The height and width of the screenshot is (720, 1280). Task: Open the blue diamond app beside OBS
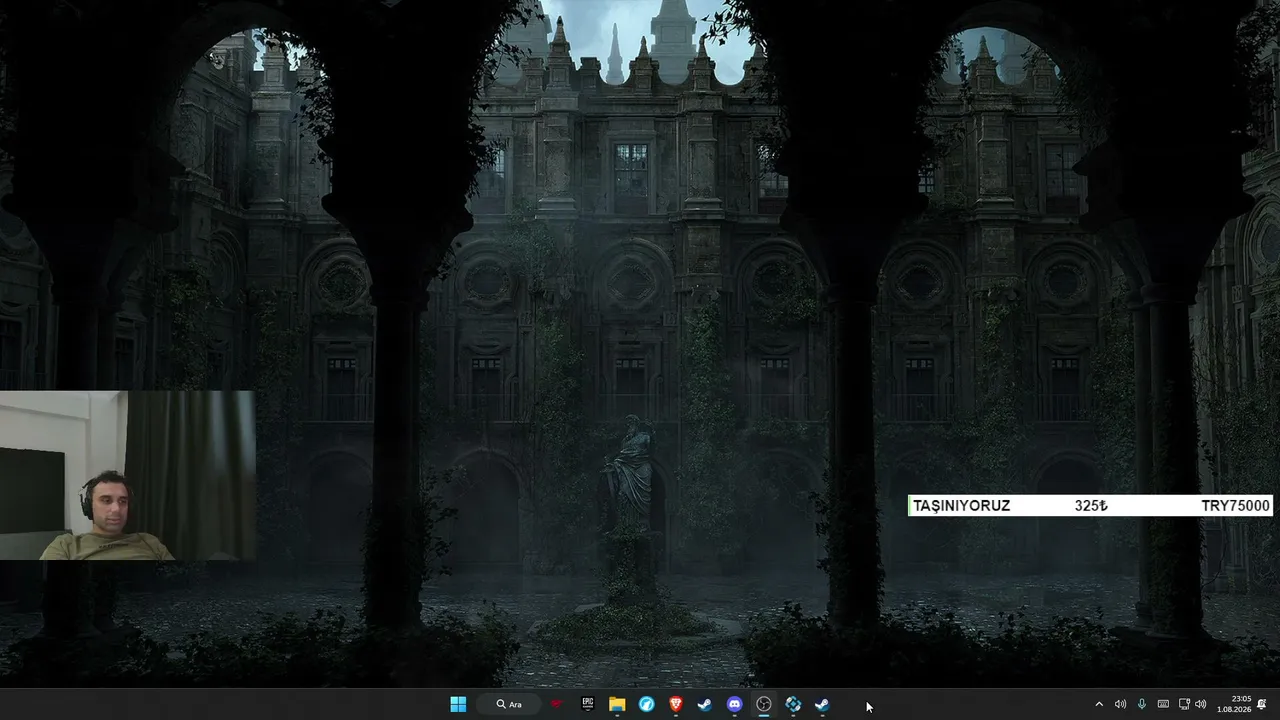793,704
